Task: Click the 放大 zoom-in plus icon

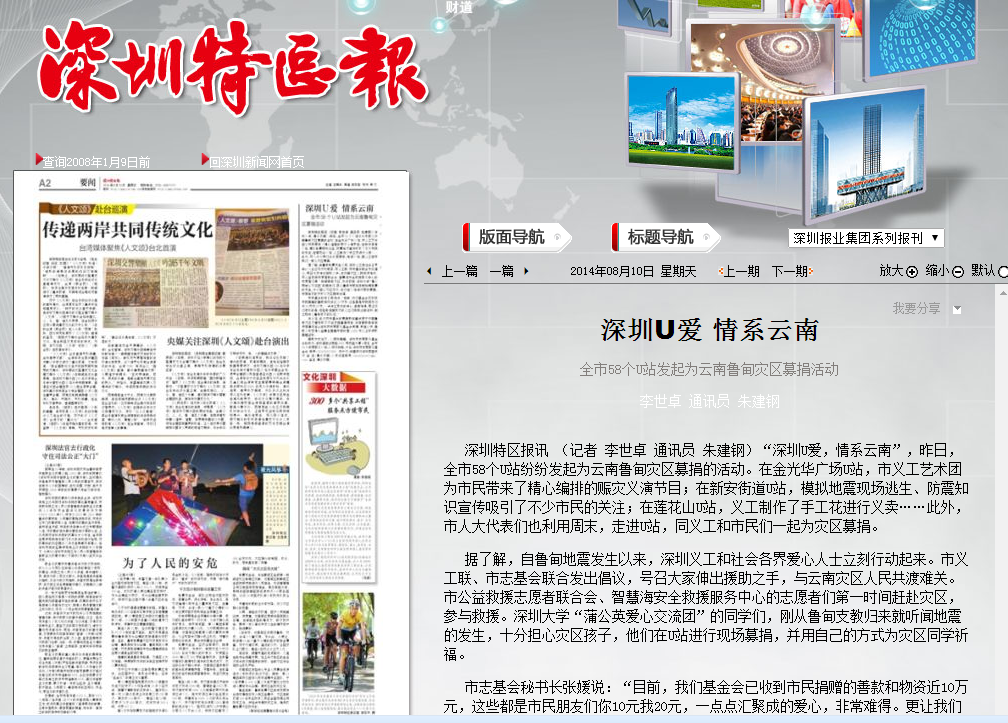Action: (x=911, y=271)
